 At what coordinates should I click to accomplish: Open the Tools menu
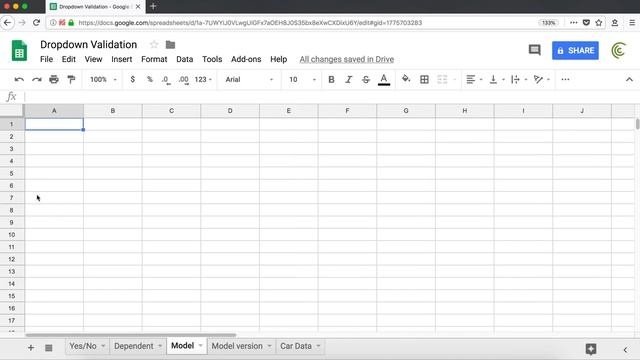[212, 59]
